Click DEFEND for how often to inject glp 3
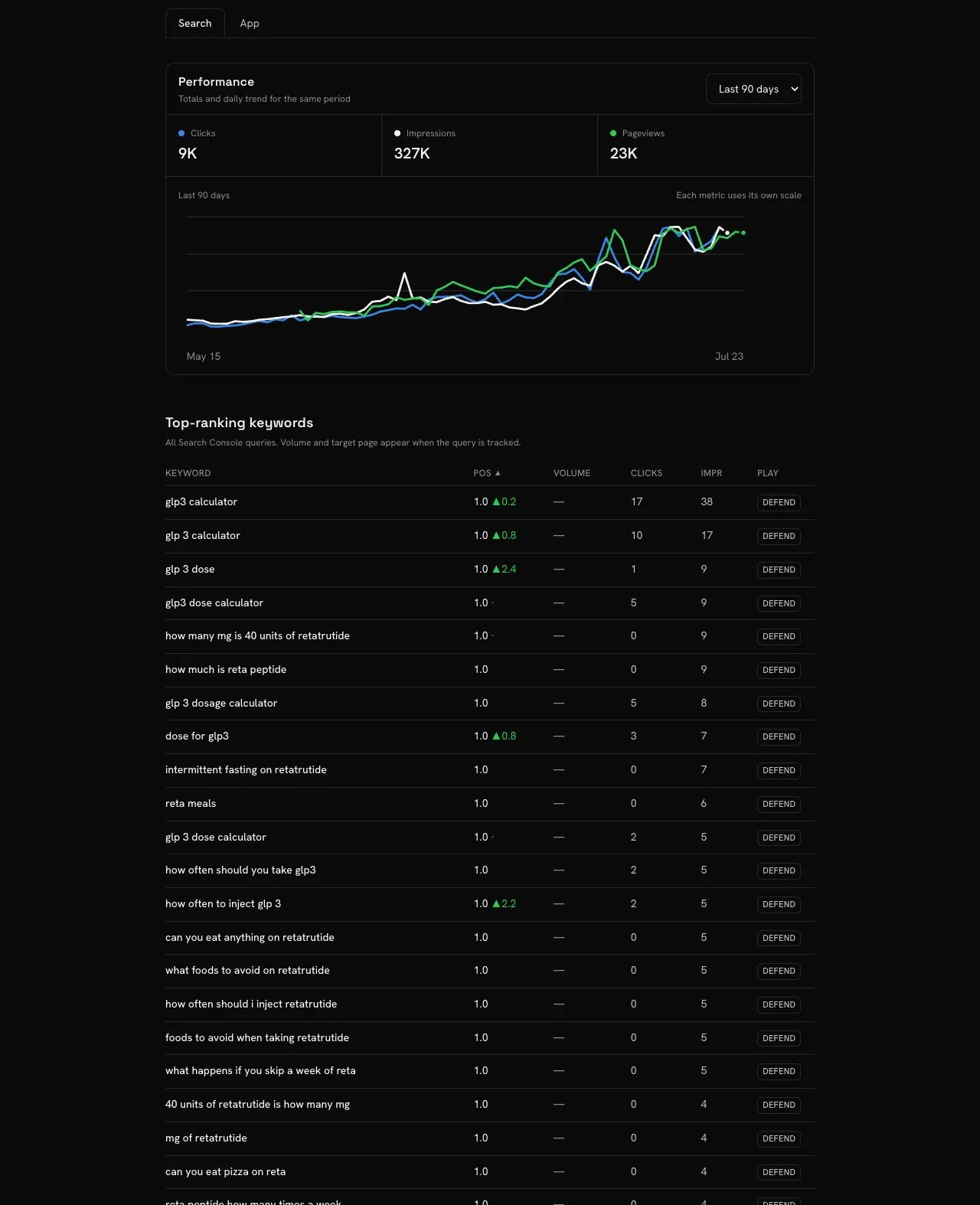 point(779,904)
